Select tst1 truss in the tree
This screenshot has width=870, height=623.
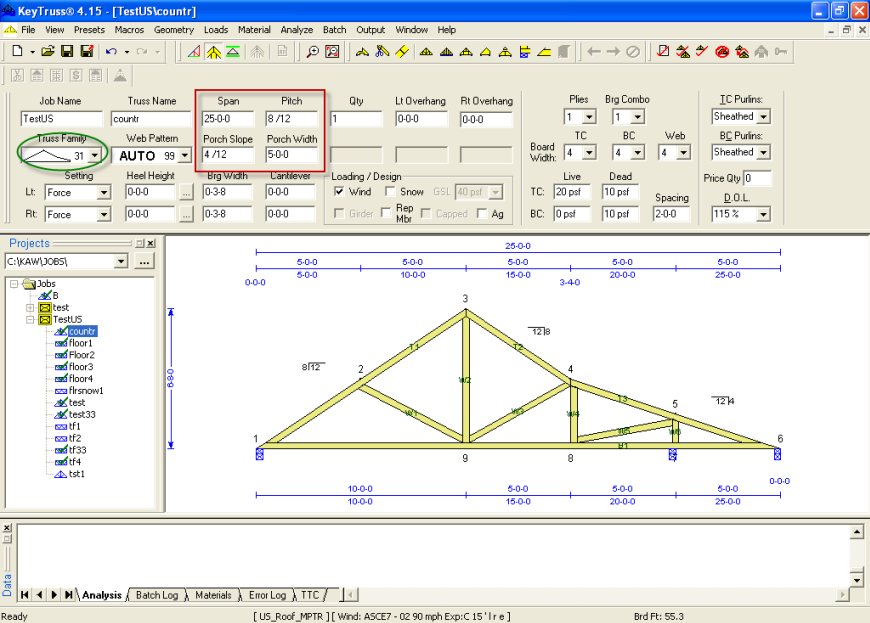[x=77, y=474]
